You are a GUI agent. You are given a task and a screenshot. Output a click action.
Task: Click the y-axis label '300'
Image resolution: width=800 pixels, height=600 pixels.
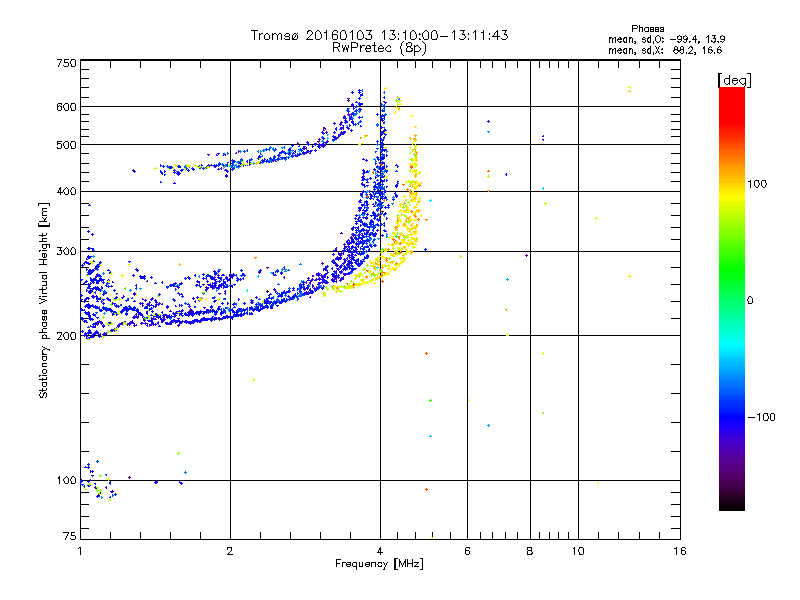click(x=66, y=251)
